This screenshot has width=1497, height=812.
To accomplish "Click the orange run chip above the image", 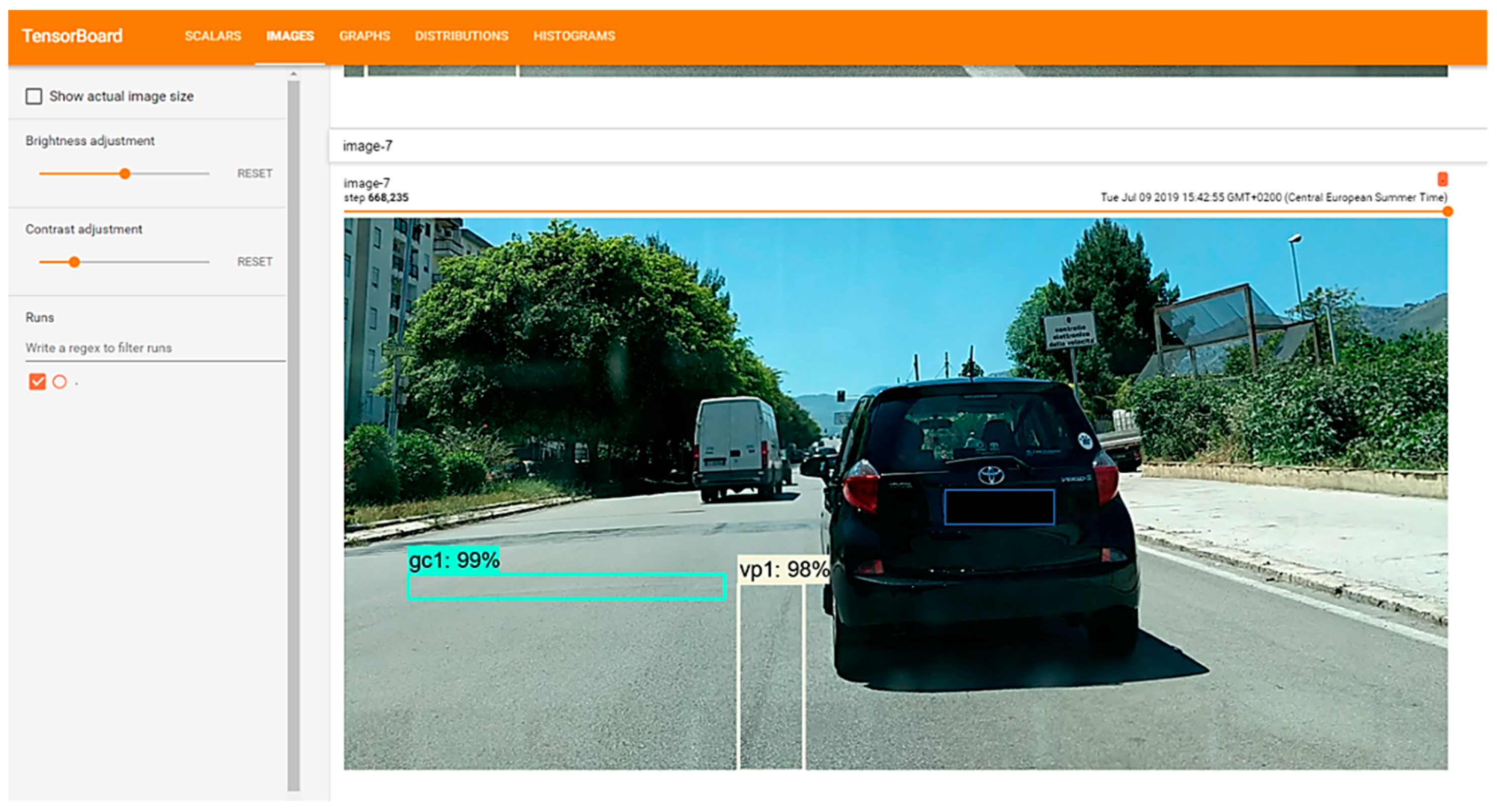I will pos(1442,179).
